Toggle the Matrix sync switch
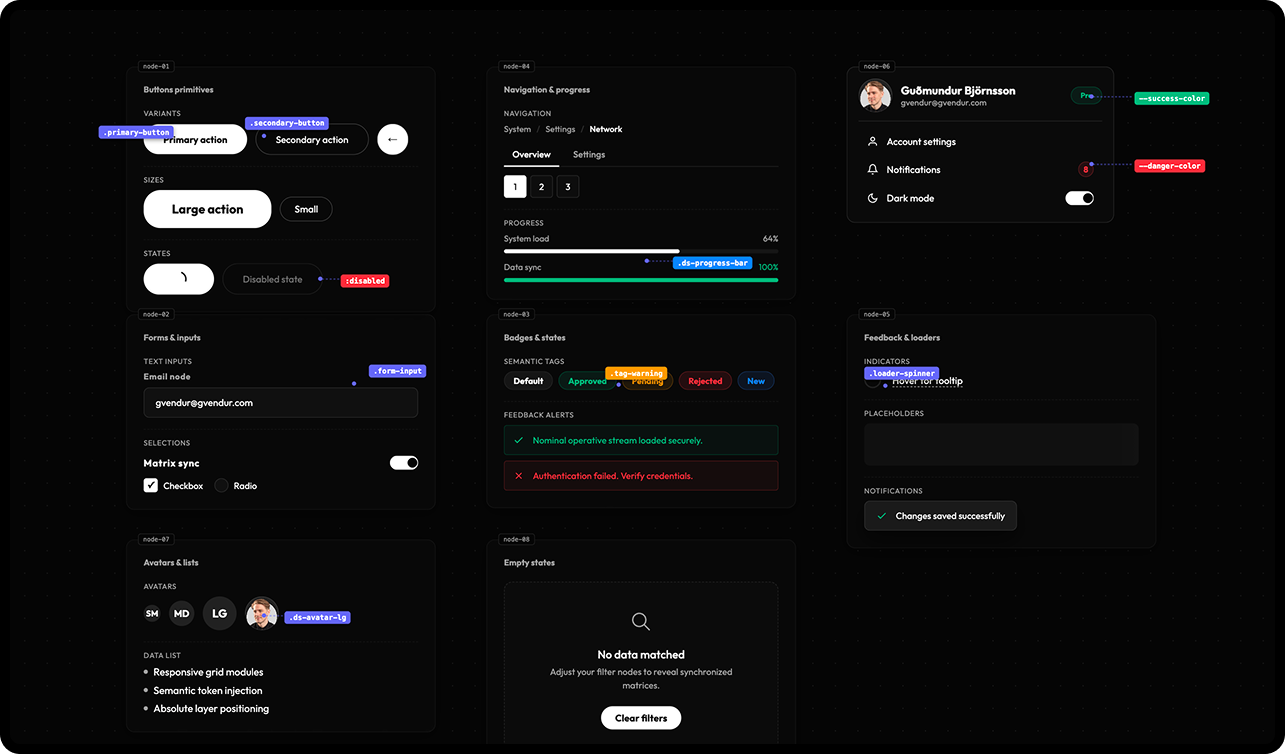Screen dimensions: 1285x754 (x=403, y=463)
